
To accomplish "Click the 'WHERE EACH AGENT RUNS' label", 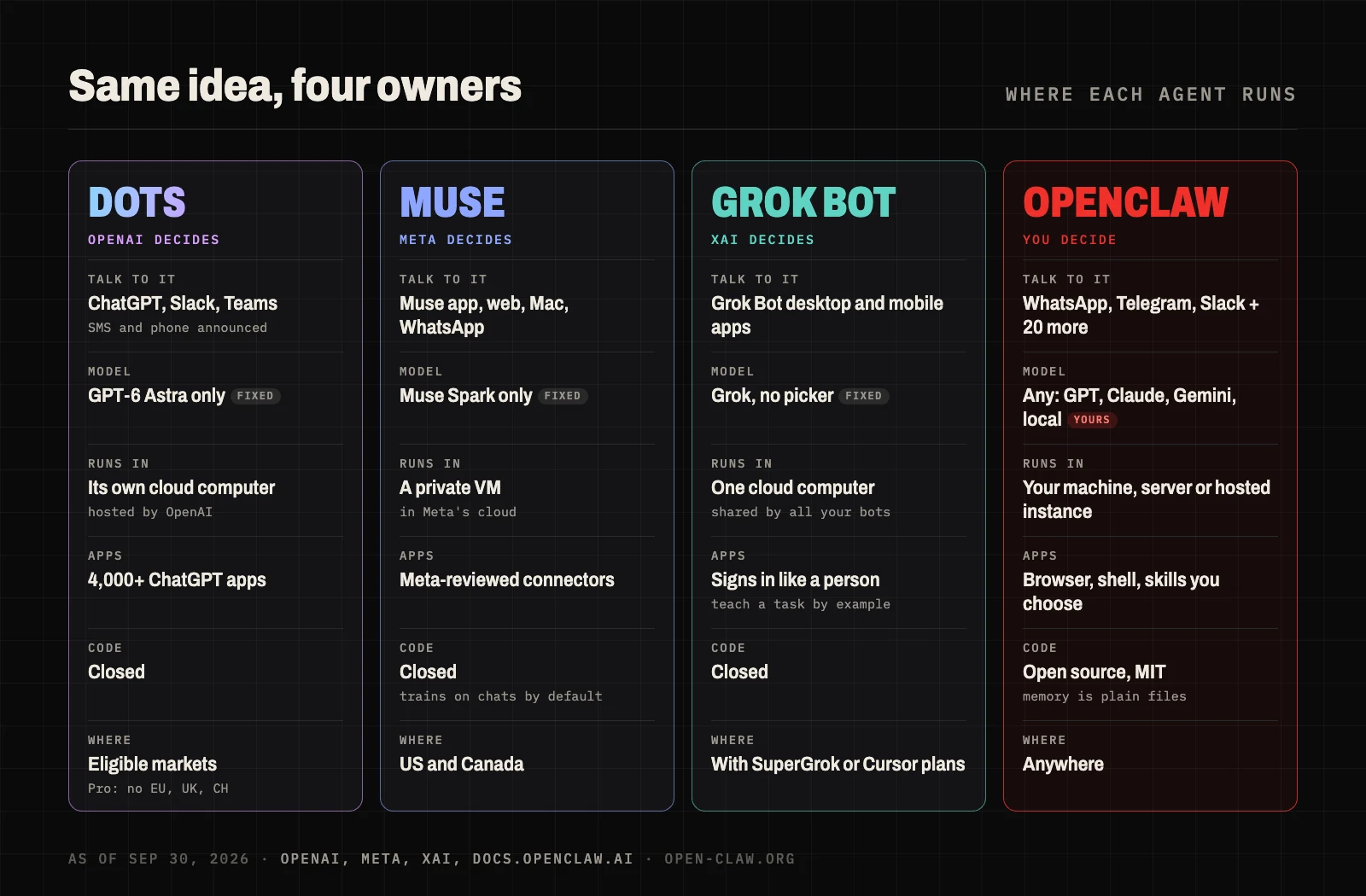I will (x=1151, y=95).
